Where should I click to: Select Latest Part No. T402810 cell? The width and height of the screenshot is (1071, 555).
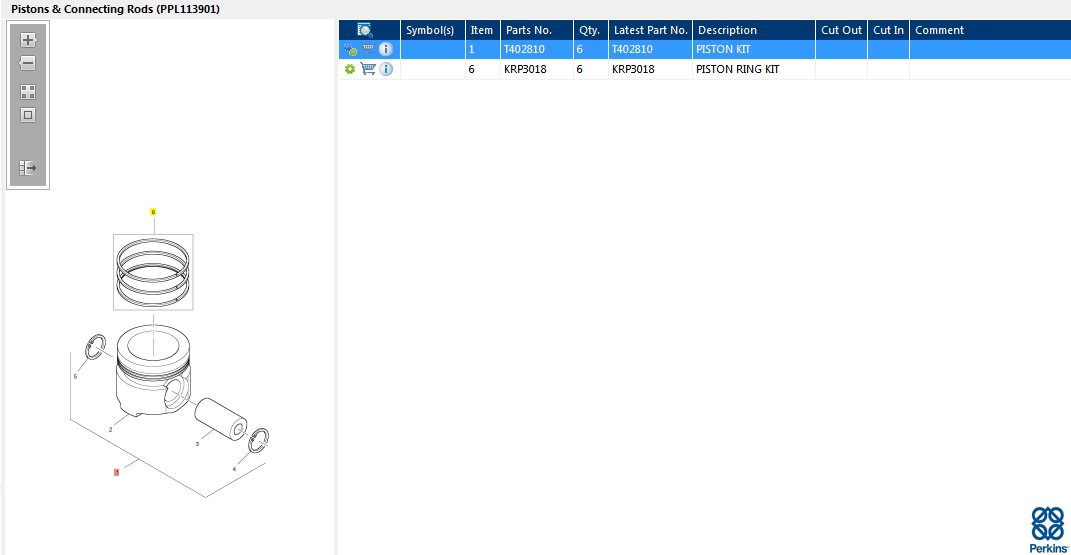(650, 49)
